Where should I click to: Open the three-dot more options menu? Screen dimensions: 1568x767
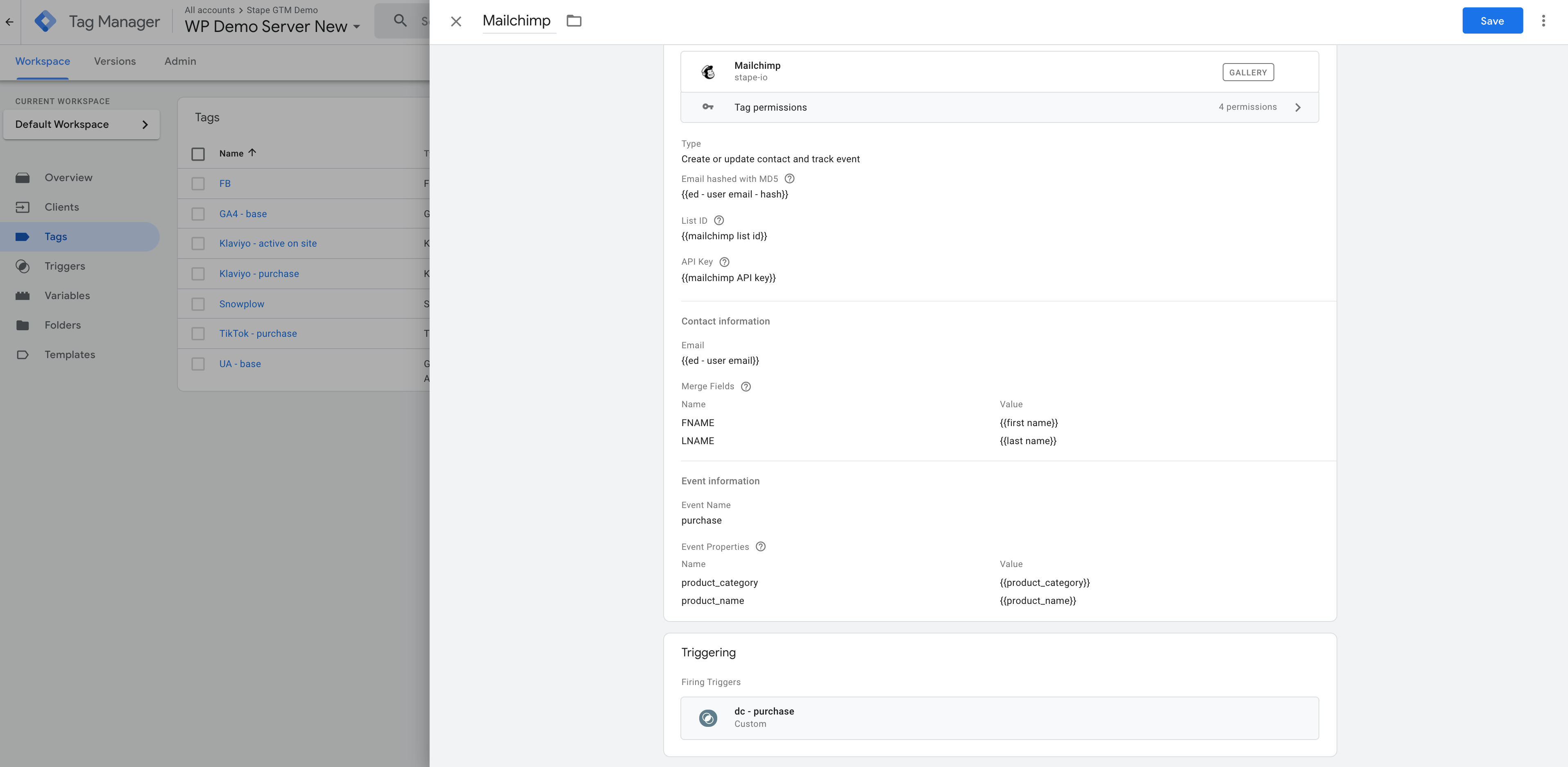coord(1543,21)
